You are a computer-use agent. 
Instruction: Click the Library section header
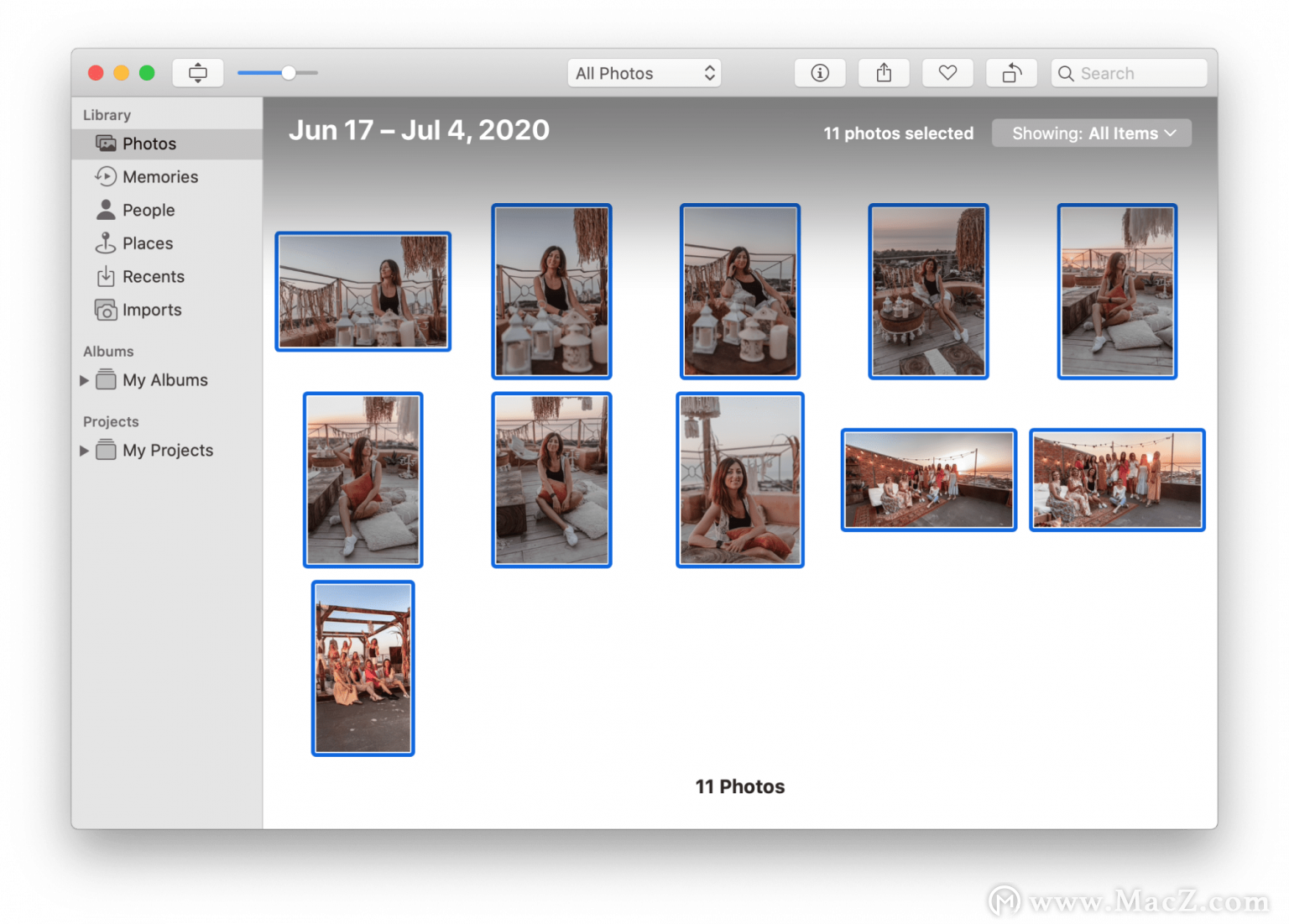point(107,115)
